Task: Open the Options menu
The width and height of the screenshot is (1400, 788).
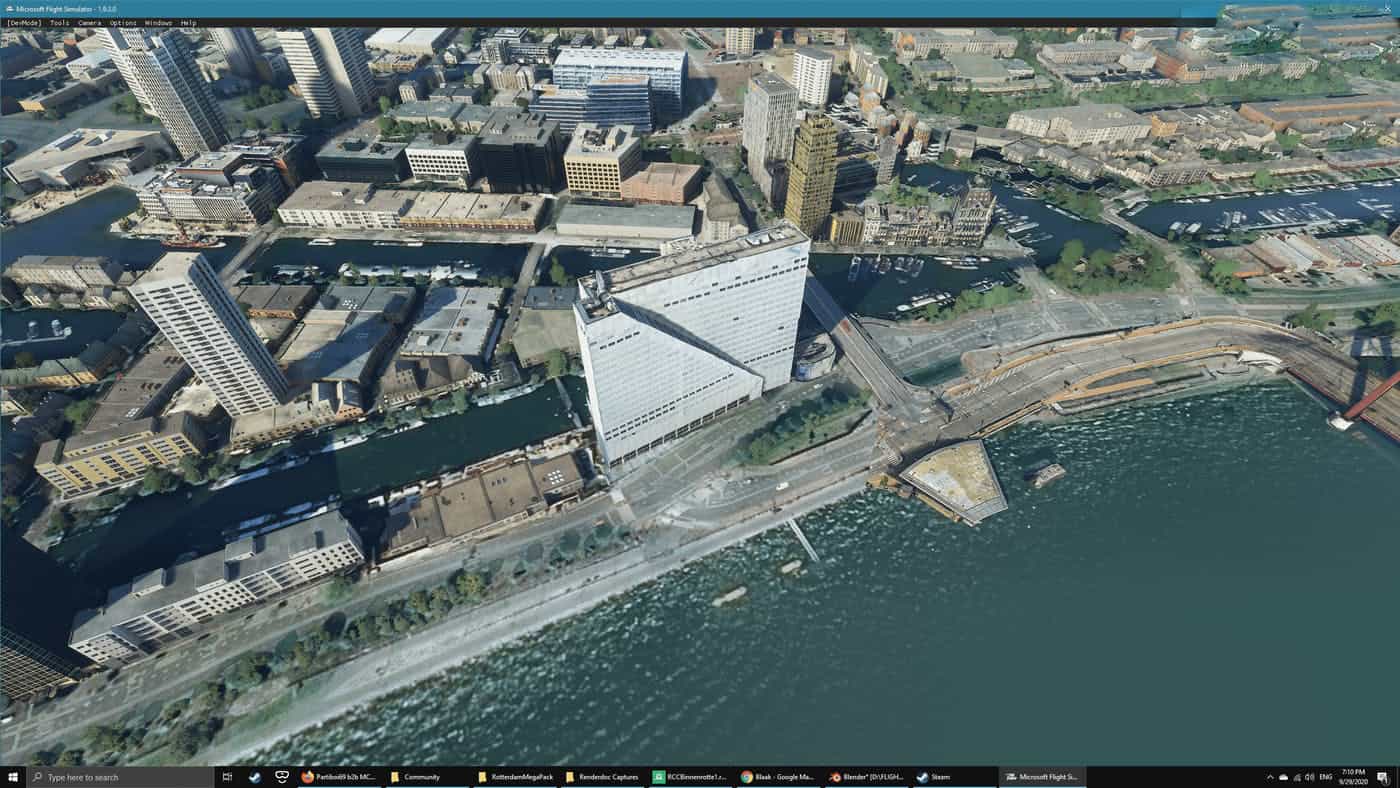Action: tap(123, 22)
